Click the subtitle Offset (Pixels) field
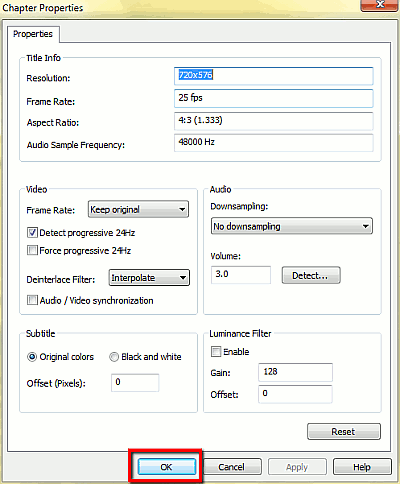Image resolution: width=400 pixels, height=484 pixels. tap(135, 383)
